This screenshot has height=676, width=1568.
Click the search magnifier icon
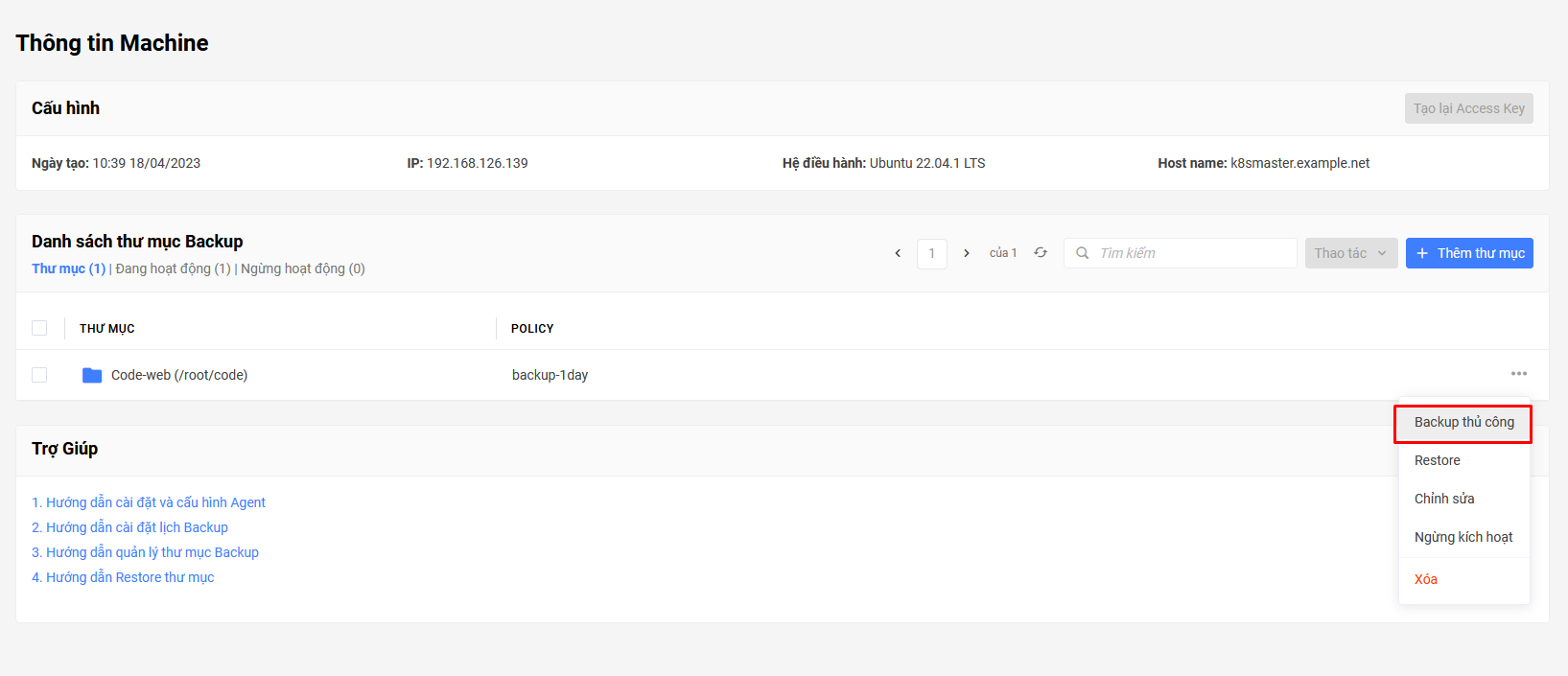1083,253
